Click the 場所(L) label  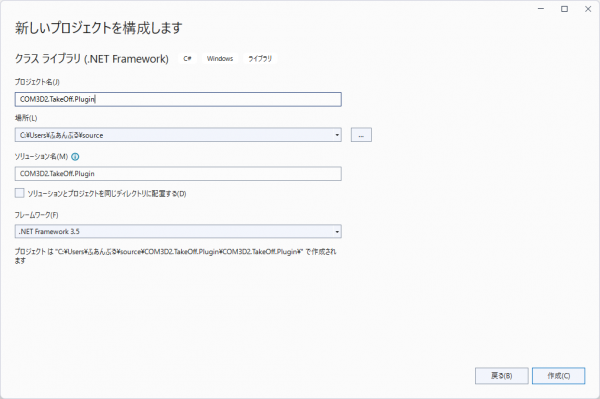coord(26,118)
